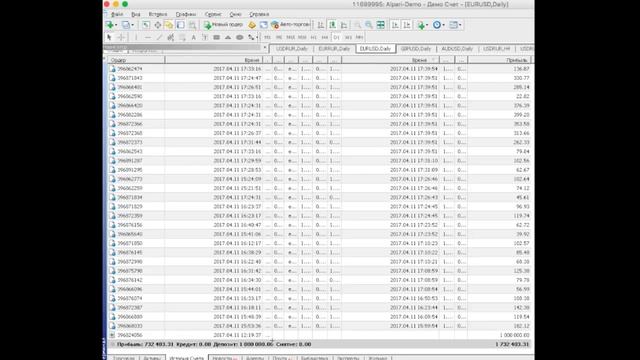Switch to the EURRUR,Daily chart tab

coord(334,49)
